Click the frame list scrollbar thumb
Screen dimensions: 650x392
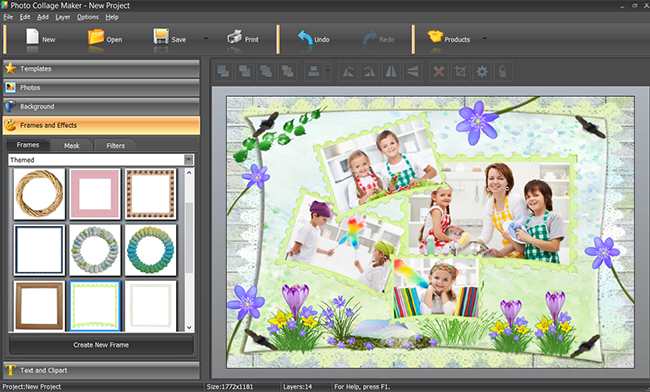189,238
